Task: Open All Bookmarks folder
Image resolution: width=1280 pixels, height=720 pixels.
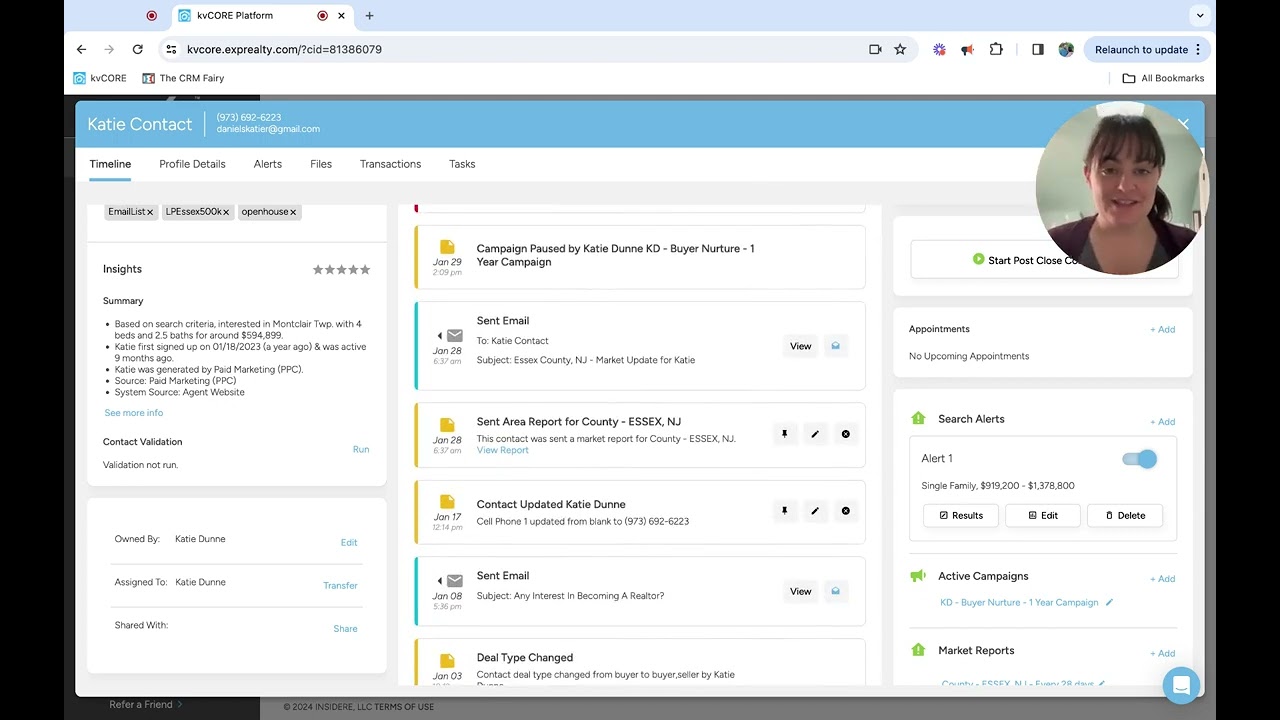Action: click(1163, 78)
